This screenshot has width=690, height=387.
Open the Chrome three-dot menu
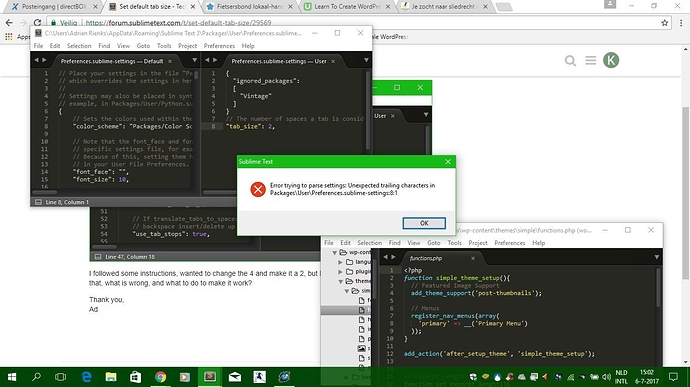[x=681, y=23]
